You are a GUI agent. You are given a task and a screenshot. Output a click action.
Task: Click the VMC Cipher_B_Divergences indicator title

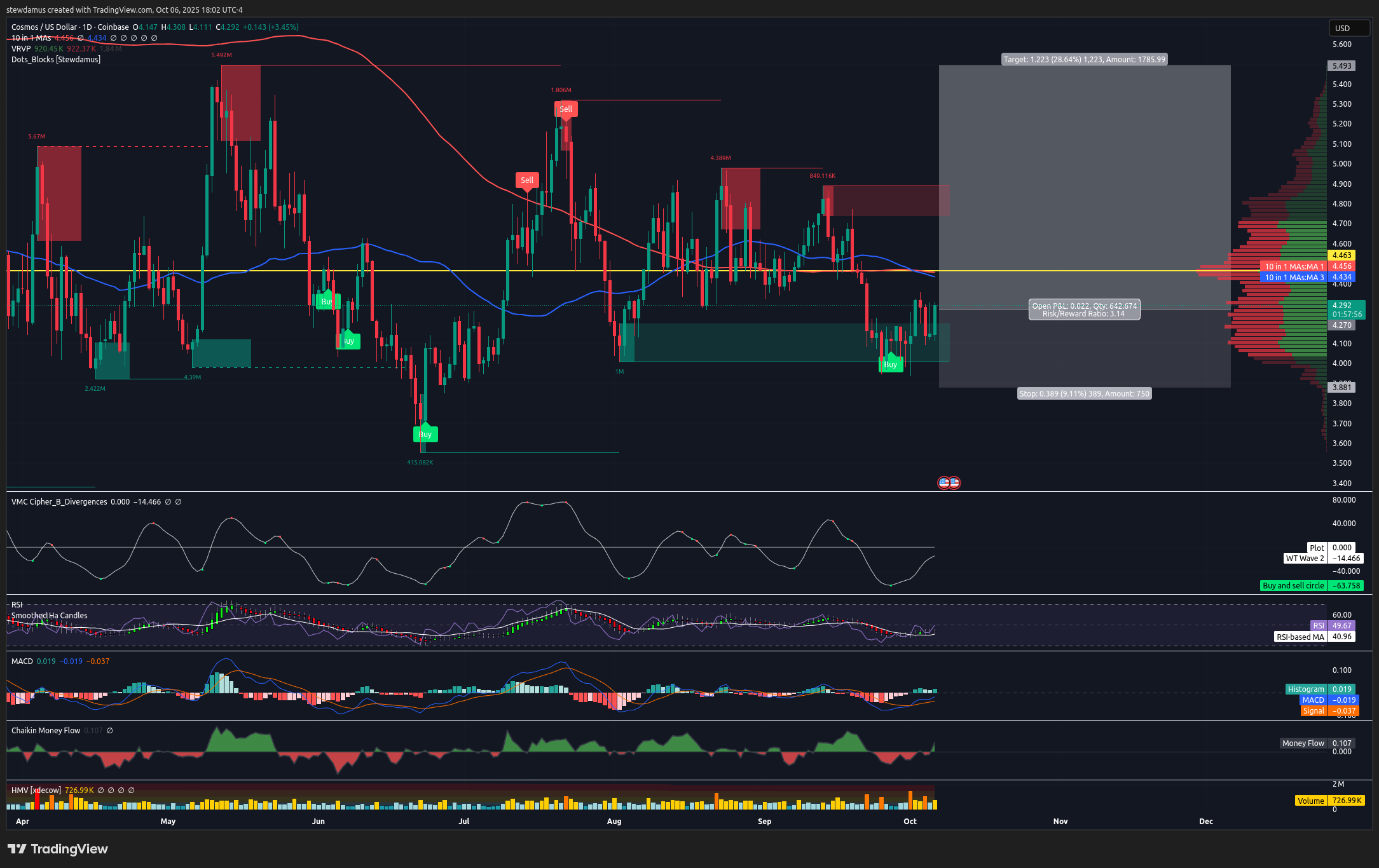[x=59, y=502]
